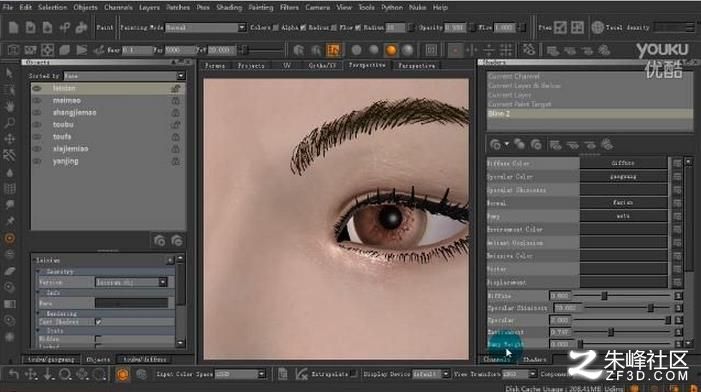Click the Opacity value field

(x=455, y=28)
